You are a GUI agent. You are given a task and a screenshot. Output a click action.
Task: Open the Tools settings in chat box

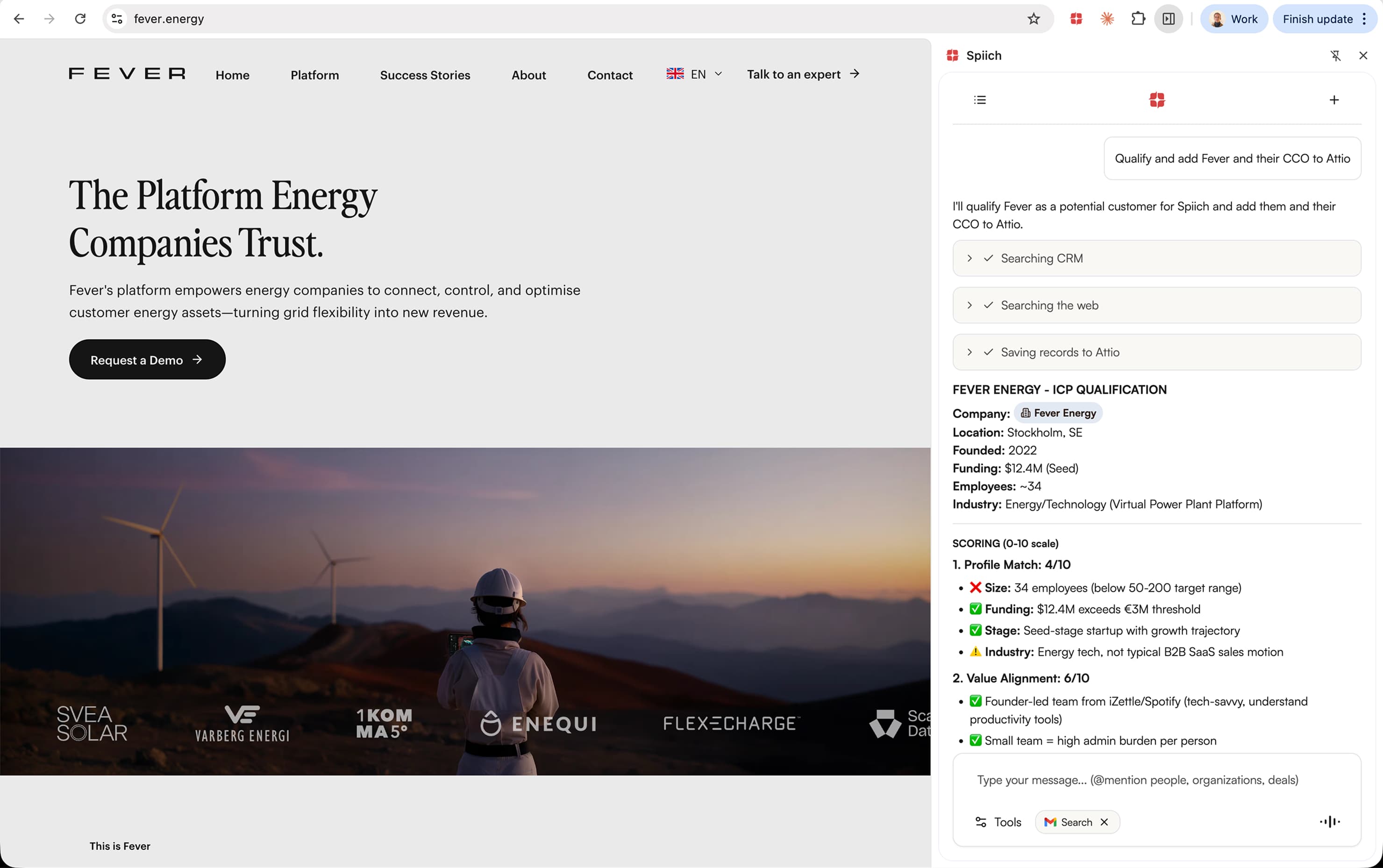click(x=998, y=822)
